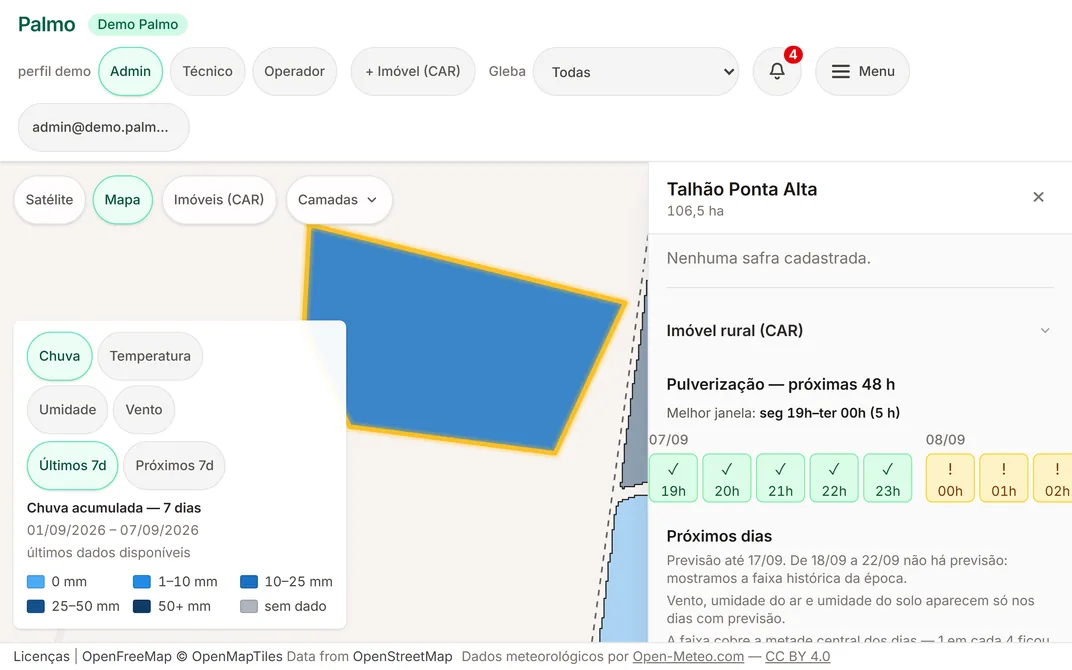The width and height of the screenshot is (1072, 670).
Task: Select the 21h spraying window slot
Action: click(780, 478)
